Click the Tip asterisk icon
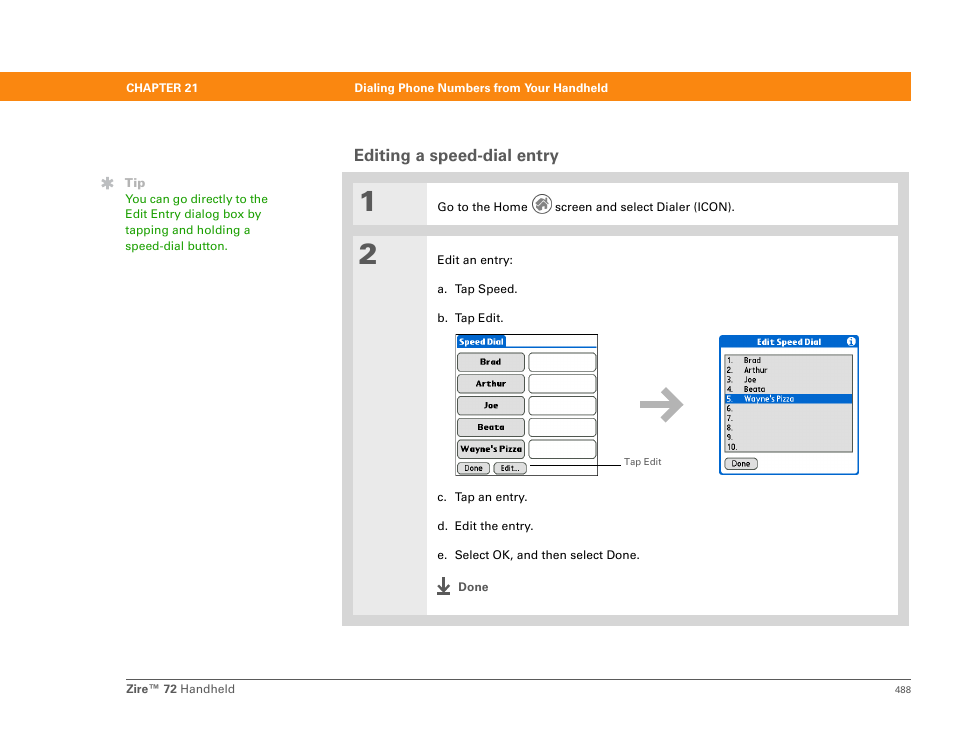The height and width of the screenshot is (738, 954). (107, 183)
